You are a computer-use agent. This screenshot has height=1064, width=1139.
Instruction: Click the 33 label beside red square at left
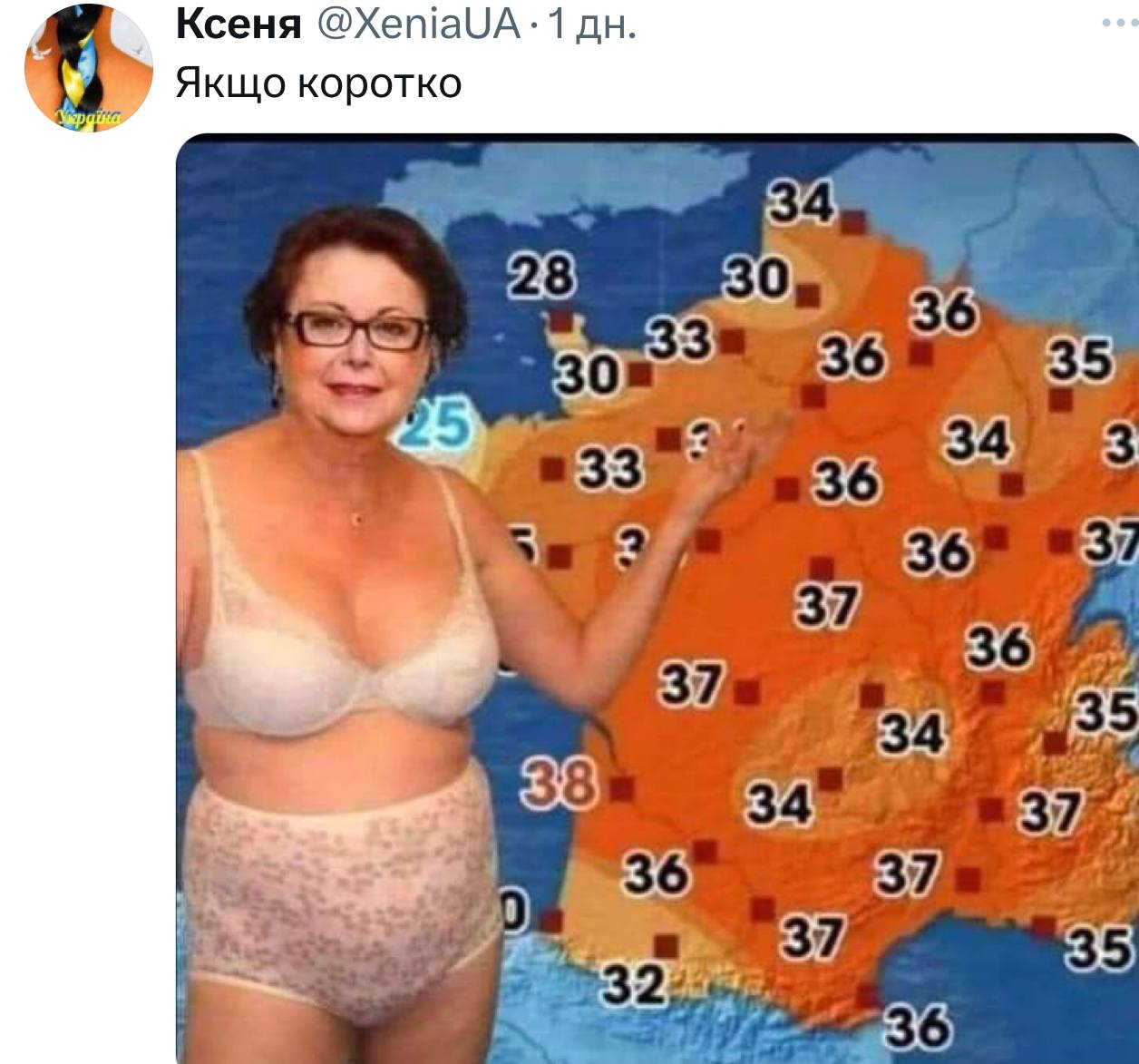610,470
